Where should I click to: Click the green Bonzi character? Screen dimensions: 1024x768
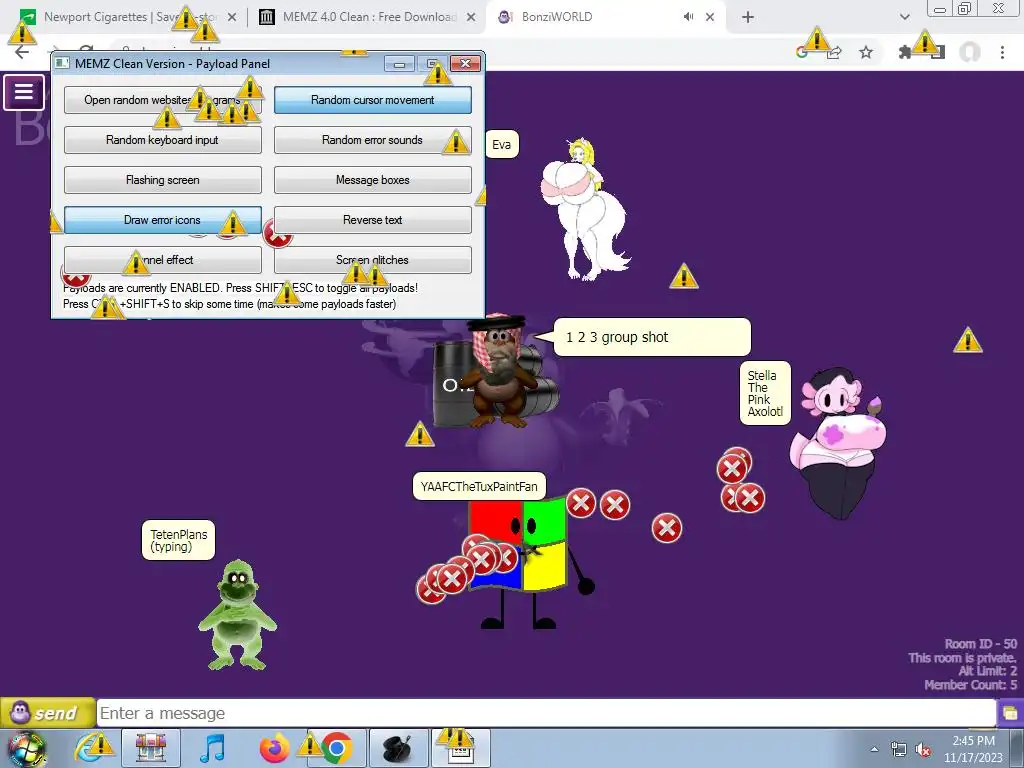tap(237, 614)
